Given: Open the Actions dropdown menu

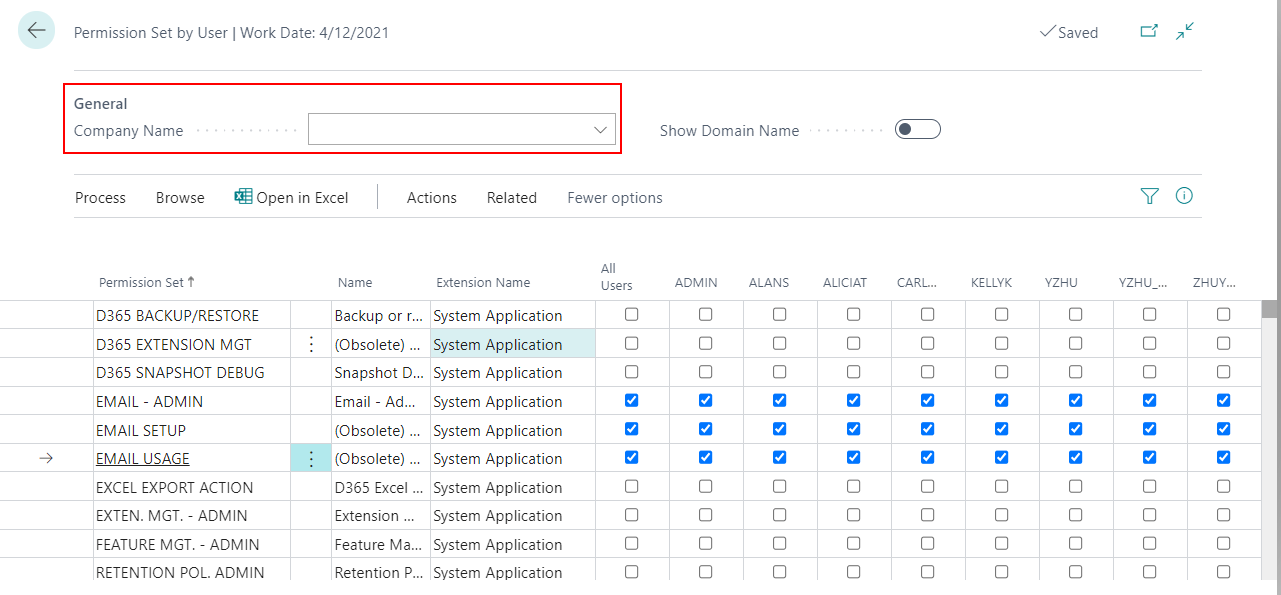Looking at the screenshot, I should click(x=431, y=197).
